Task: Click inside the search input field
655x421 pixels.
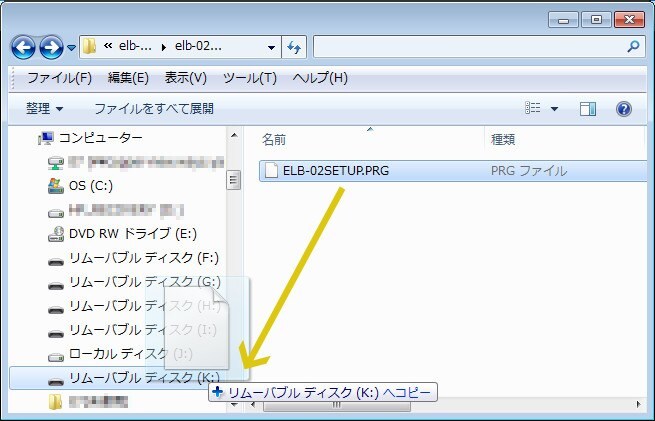Action: click(468, 47)
